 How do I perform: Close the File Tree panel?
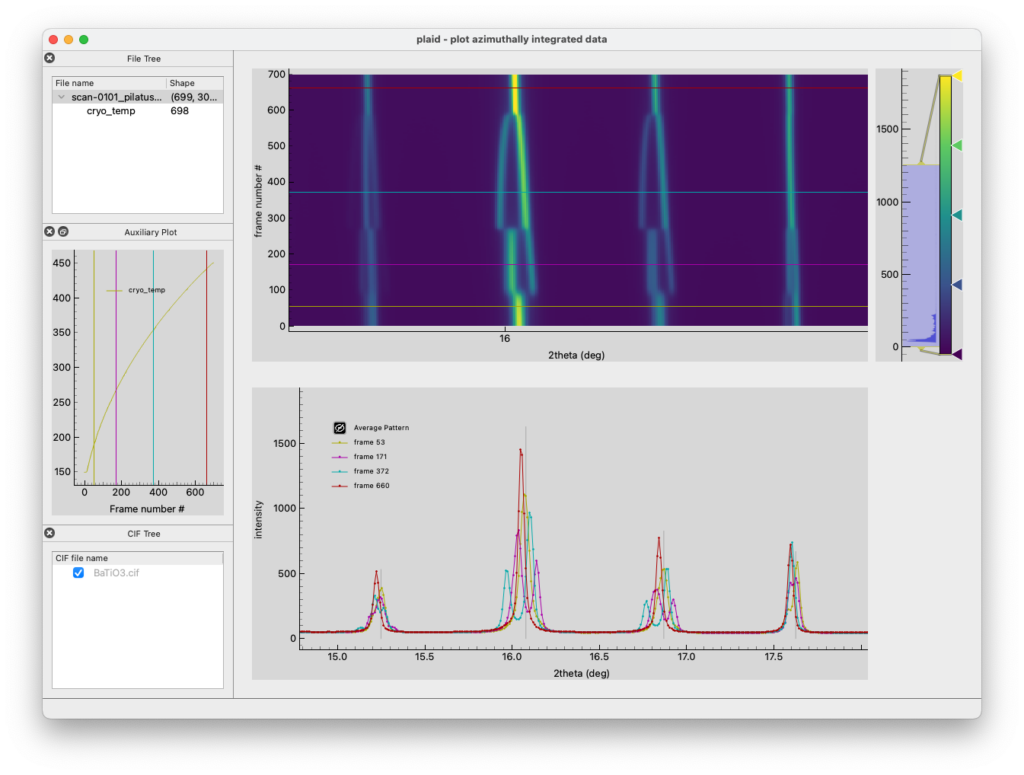tap(50, 58)
